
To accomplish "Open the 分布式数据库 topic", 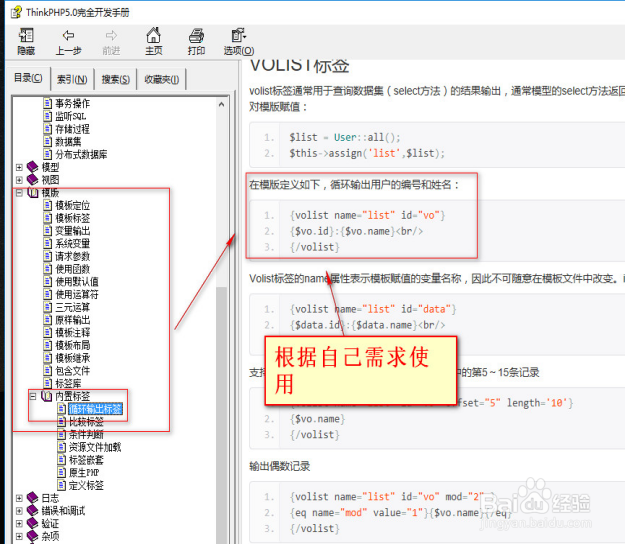I will point(81,155).
